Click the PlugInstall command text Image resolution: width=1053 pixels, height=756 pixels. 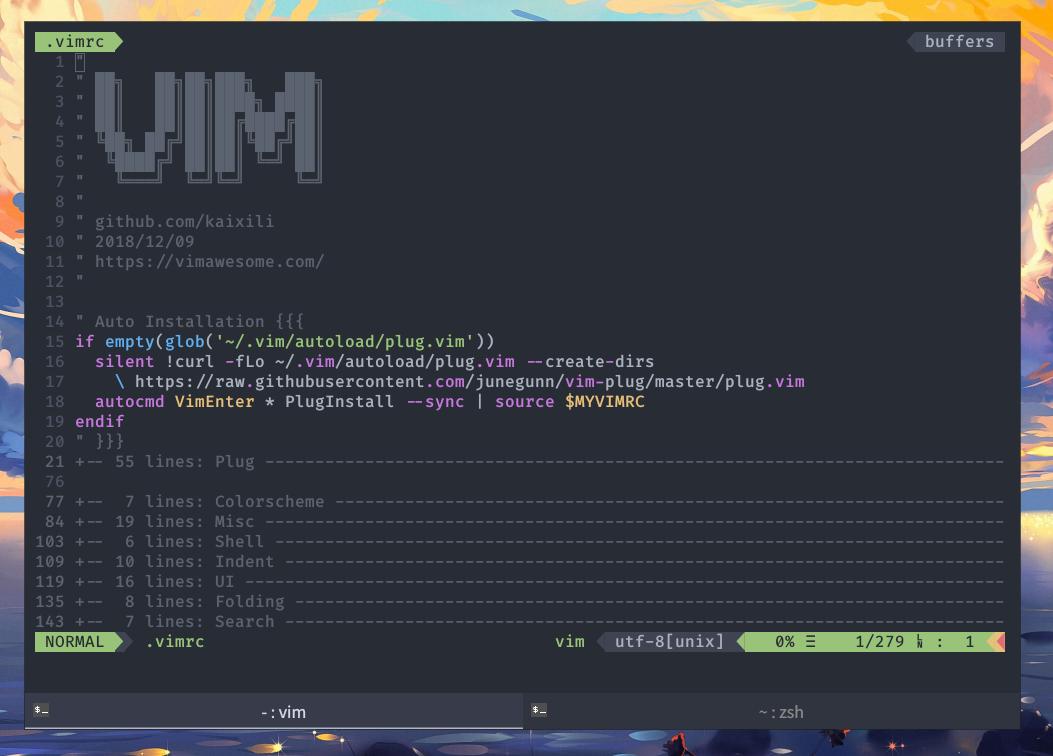pos(339,401)
